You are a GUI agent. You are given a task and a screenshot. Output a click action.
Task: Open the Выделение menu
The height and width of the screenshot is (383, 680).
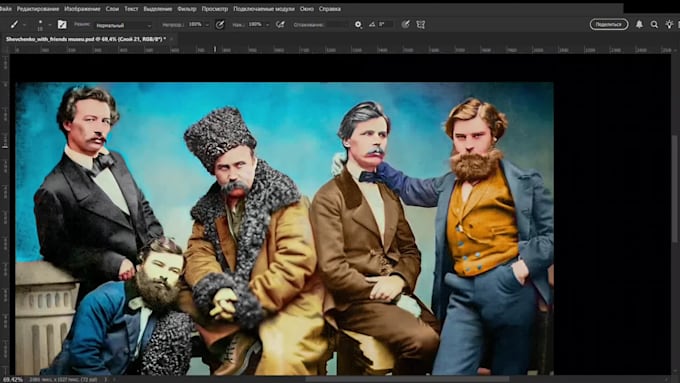(x=158, y=9)
